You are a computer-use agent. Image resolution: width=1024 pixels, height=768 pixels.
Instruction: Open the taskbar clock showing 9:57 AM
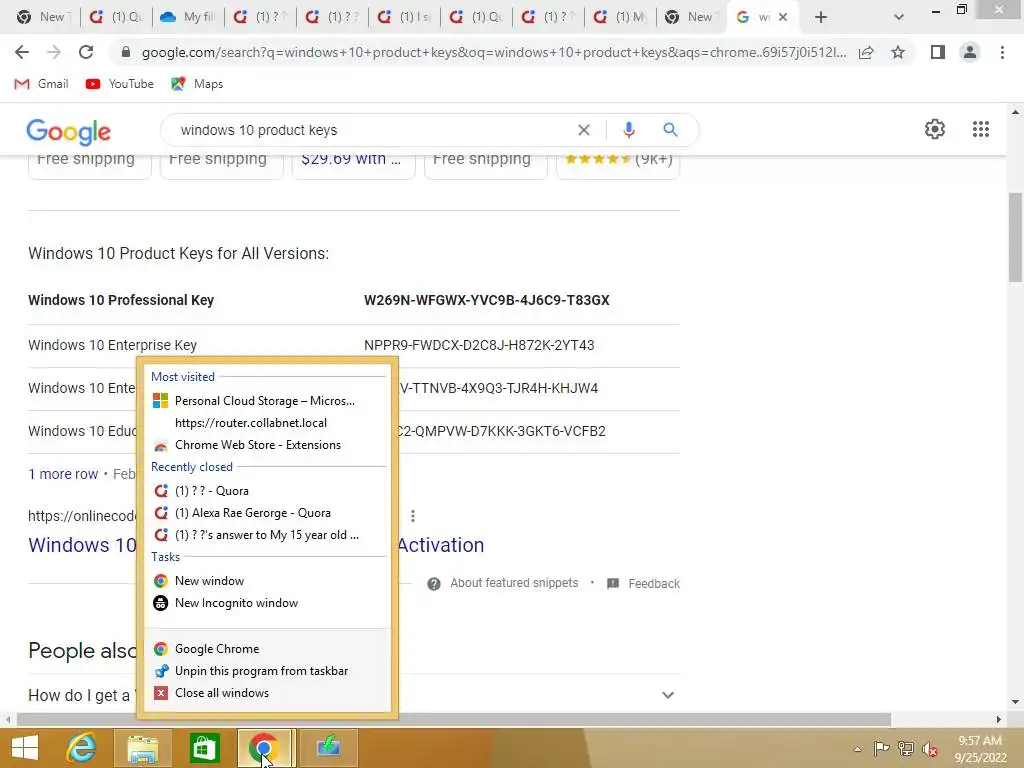(x=980, y=748)
